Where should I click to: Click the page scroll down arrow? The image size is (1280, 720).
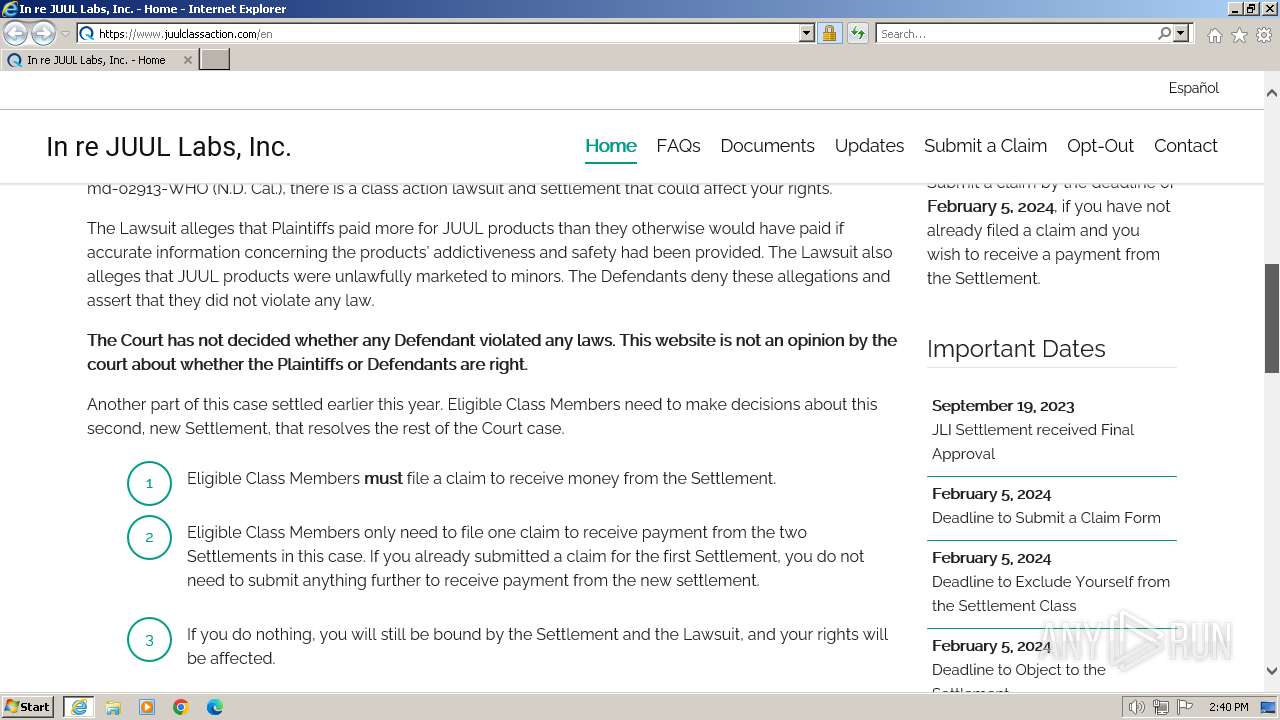tap(1271, 672)
